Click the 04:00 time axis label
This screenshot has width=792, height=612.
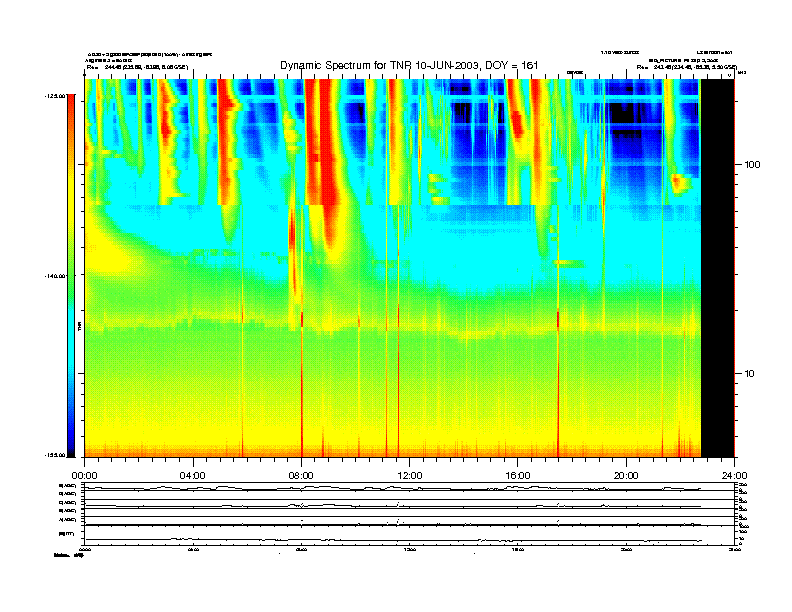pos(192,476)
